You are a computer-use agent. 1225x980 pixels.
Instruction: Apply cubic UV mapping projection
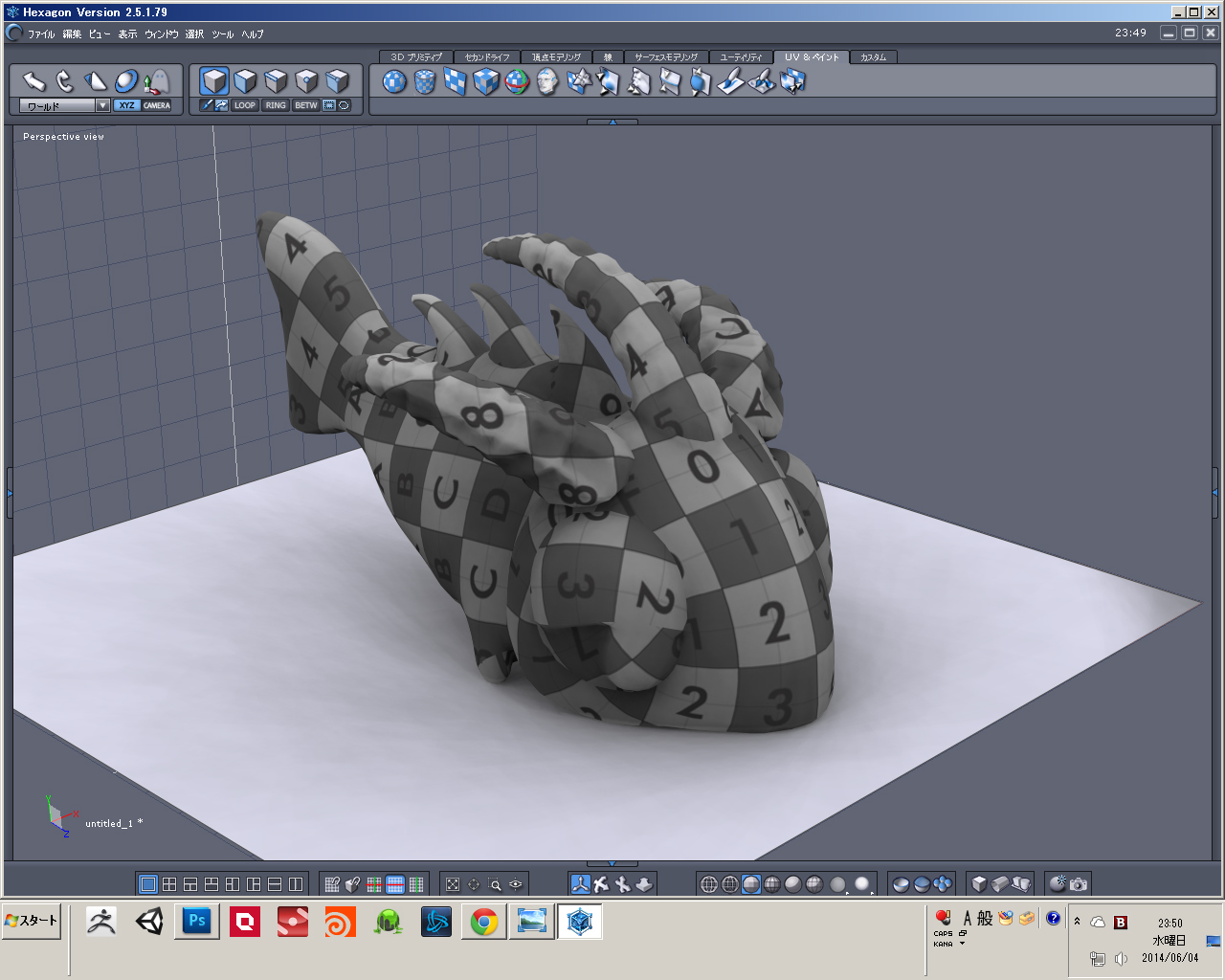tap(486, 81)
